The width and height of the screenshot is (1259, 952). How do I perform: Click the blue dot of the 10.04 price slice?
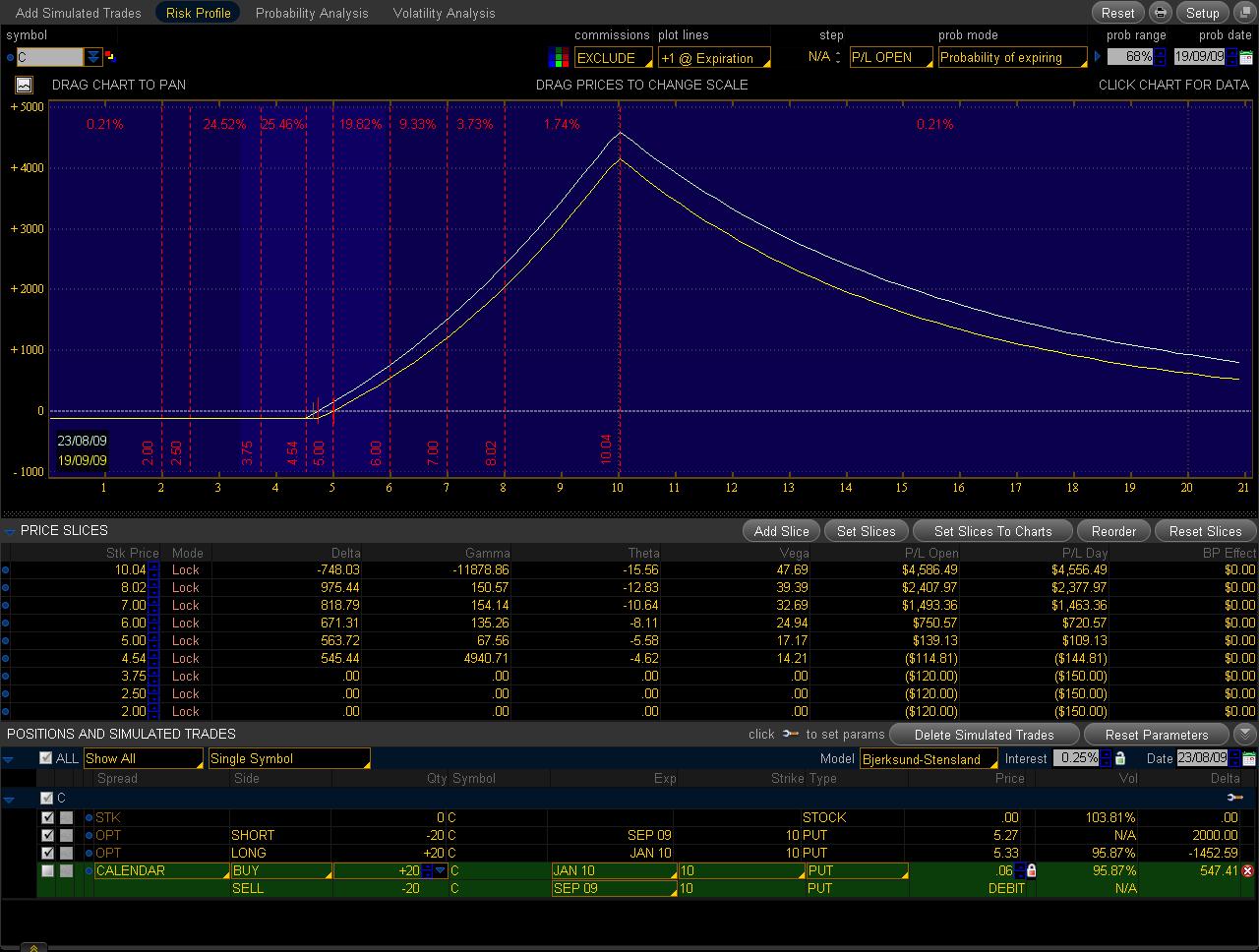(x=6, y=569)
